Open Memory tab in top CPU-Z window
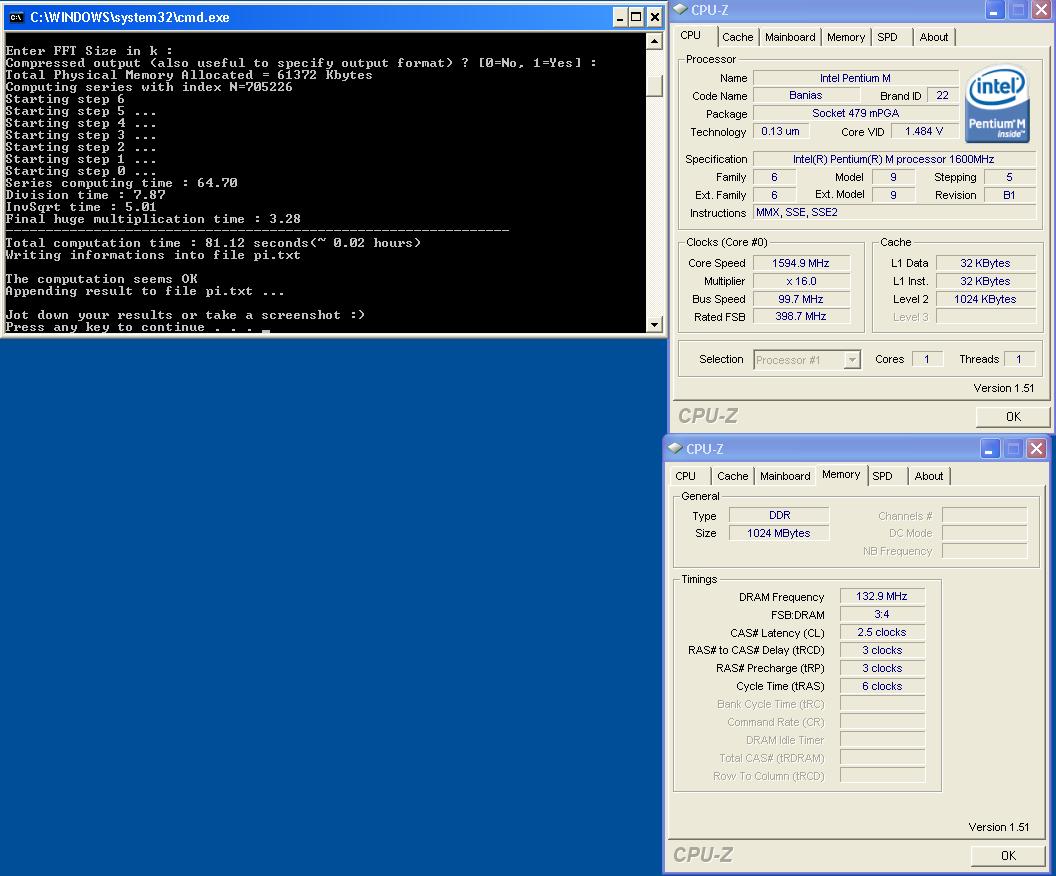This screenshot has width=1056, height=876. 846,37
